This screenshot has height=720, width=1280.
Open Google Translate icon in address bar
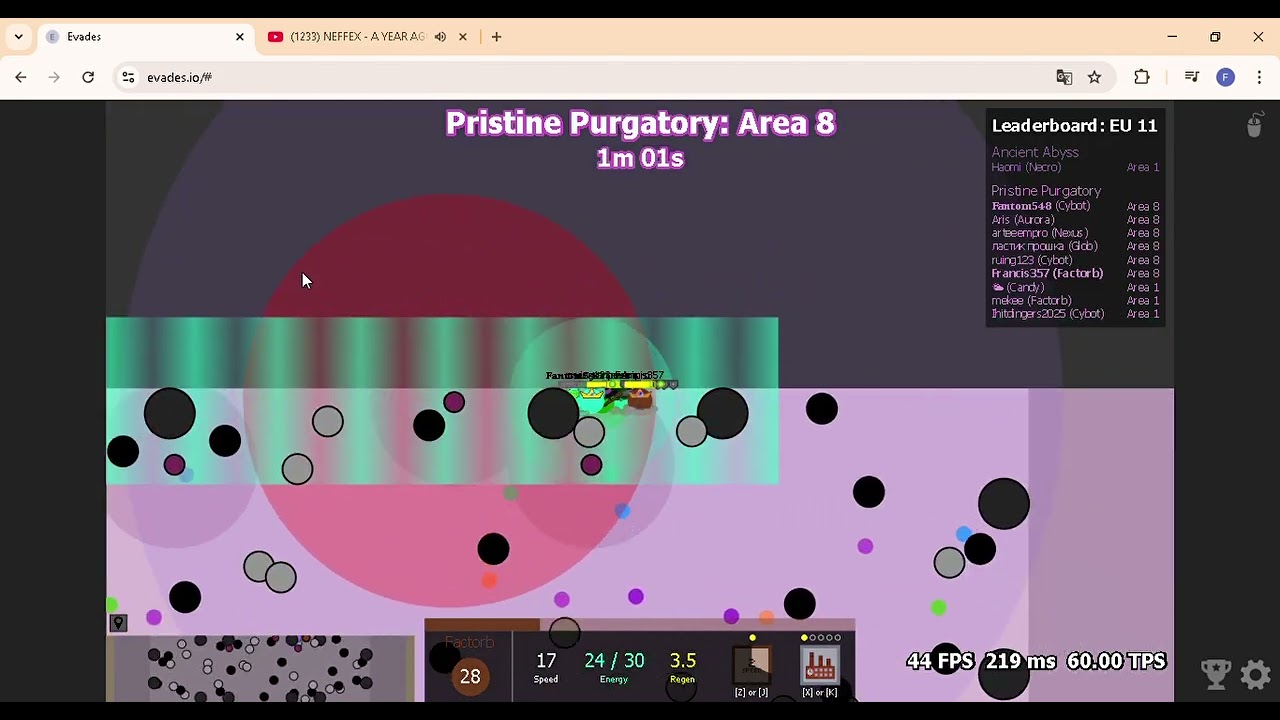pos(1064,77)
